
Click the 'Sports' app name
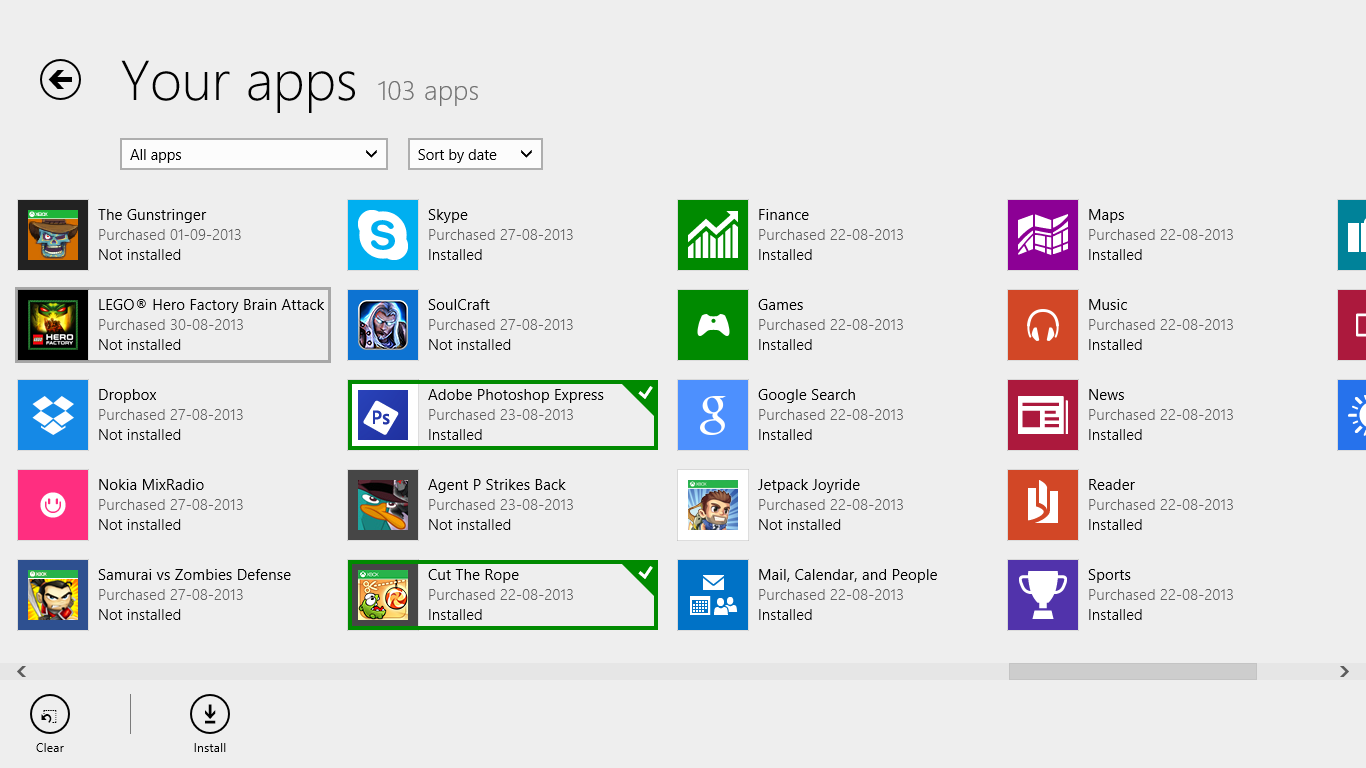click(x=1109, y=575)
